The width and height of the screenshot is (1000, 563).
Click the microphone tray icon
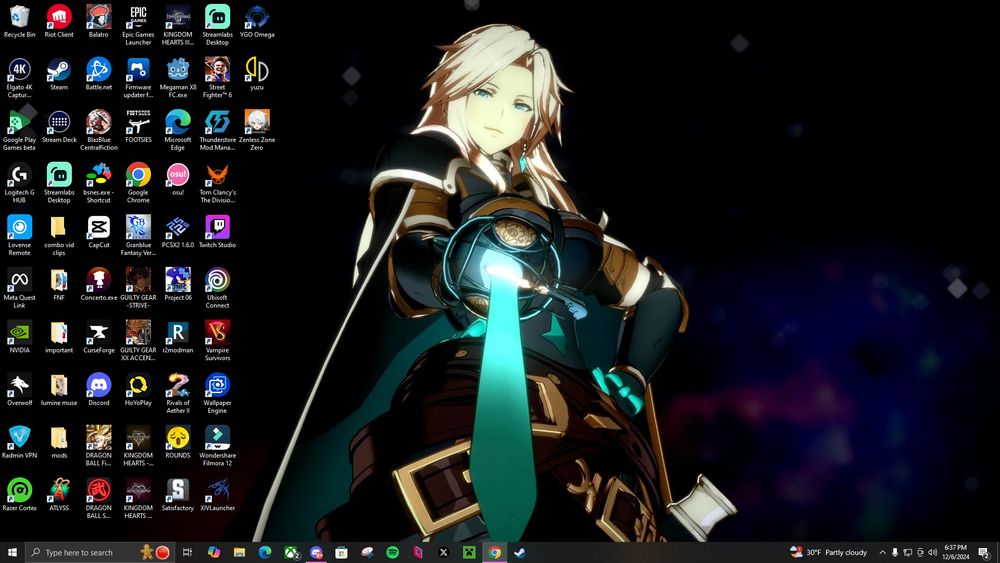[895, 552]
